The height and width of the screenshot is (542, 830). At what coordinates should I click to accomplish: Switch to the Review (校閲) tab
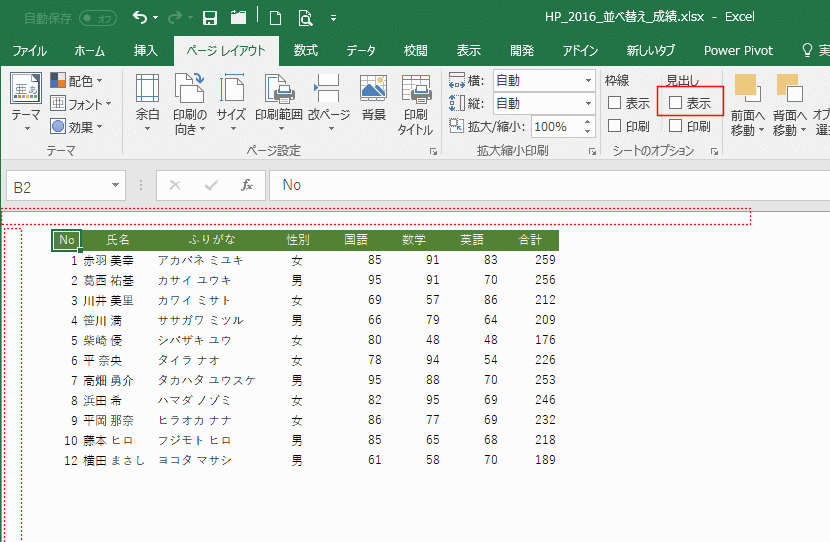click(416, 51)
